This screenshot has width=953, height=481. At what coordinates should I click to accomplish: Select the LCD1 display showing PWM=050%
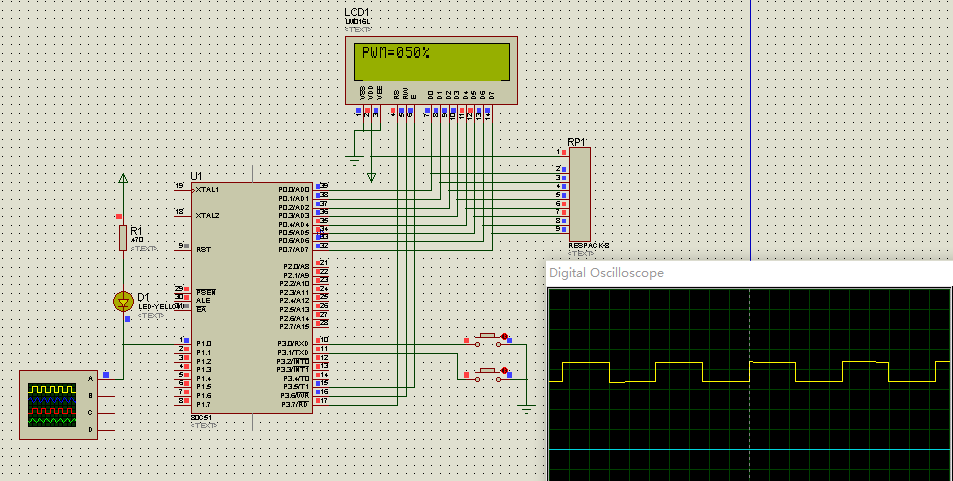click(431, 69)
